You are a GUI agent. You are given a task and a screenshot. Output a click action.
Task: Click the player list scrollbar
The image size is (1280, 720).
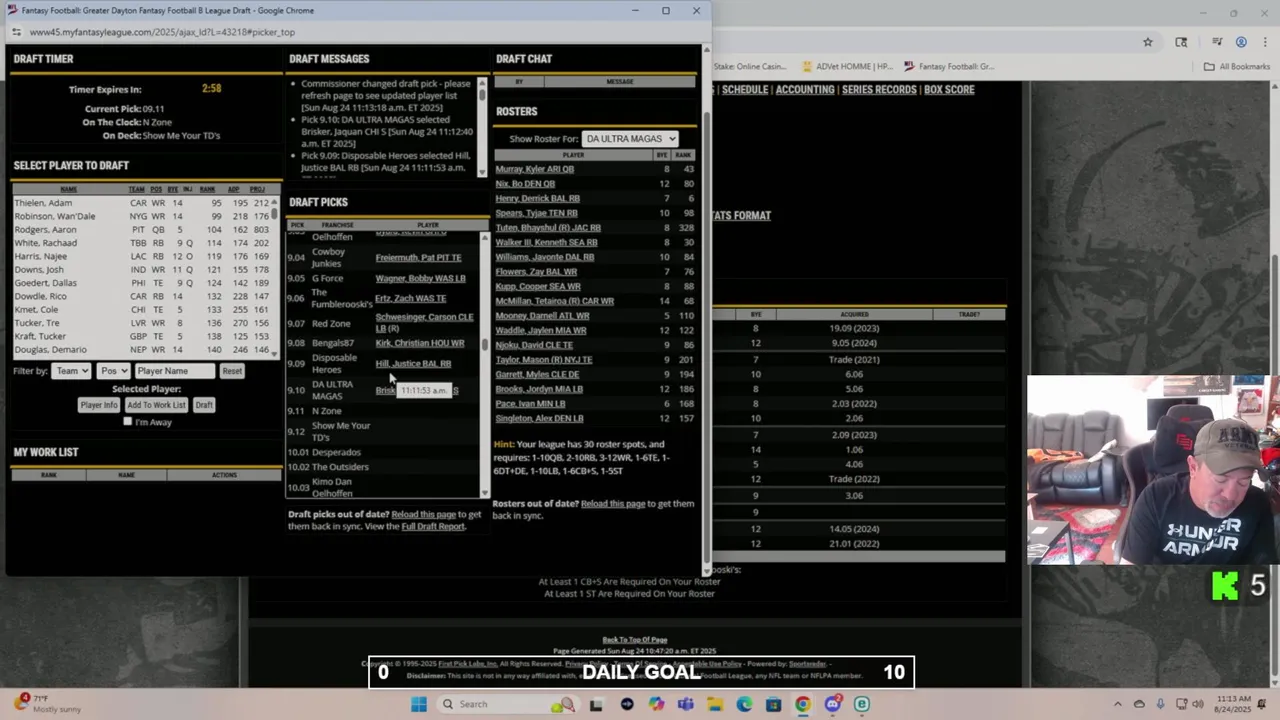tap(275, 277)
